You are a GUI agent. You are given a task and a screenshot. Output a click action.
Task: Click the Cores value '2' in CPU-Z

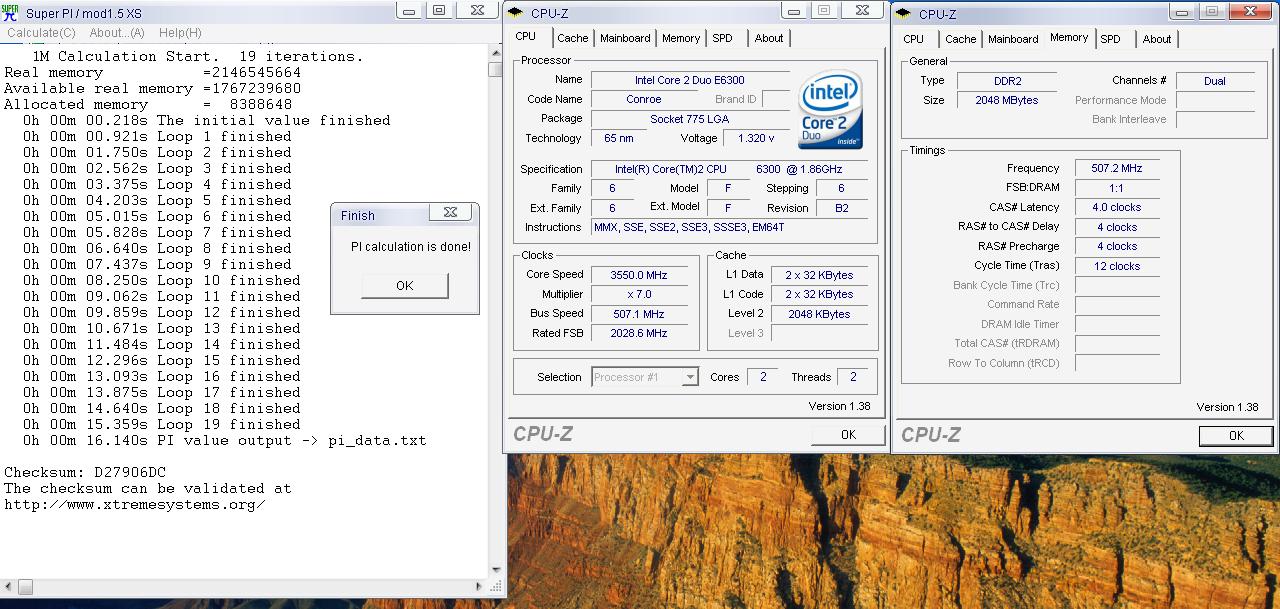click(x=762, y=377)
